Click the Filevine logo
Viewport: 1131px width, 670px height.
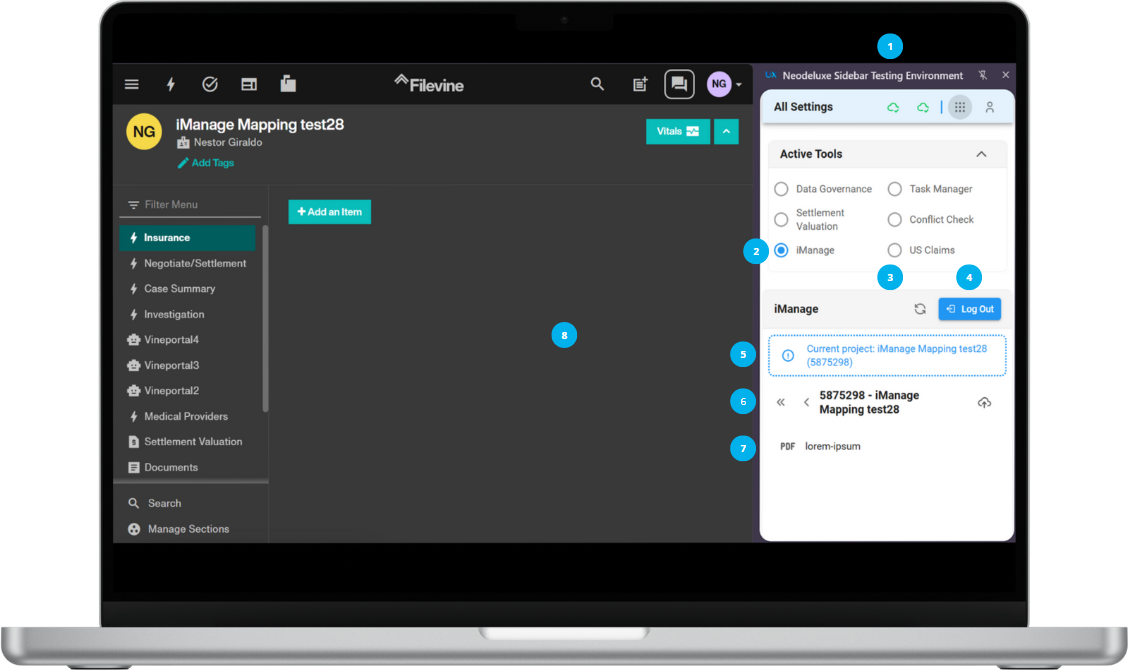(429, 84)
